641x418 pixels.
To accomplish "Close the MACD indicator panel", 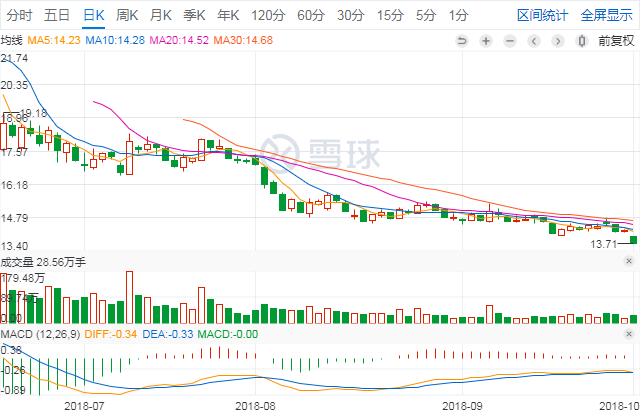I will coord(629,334).
